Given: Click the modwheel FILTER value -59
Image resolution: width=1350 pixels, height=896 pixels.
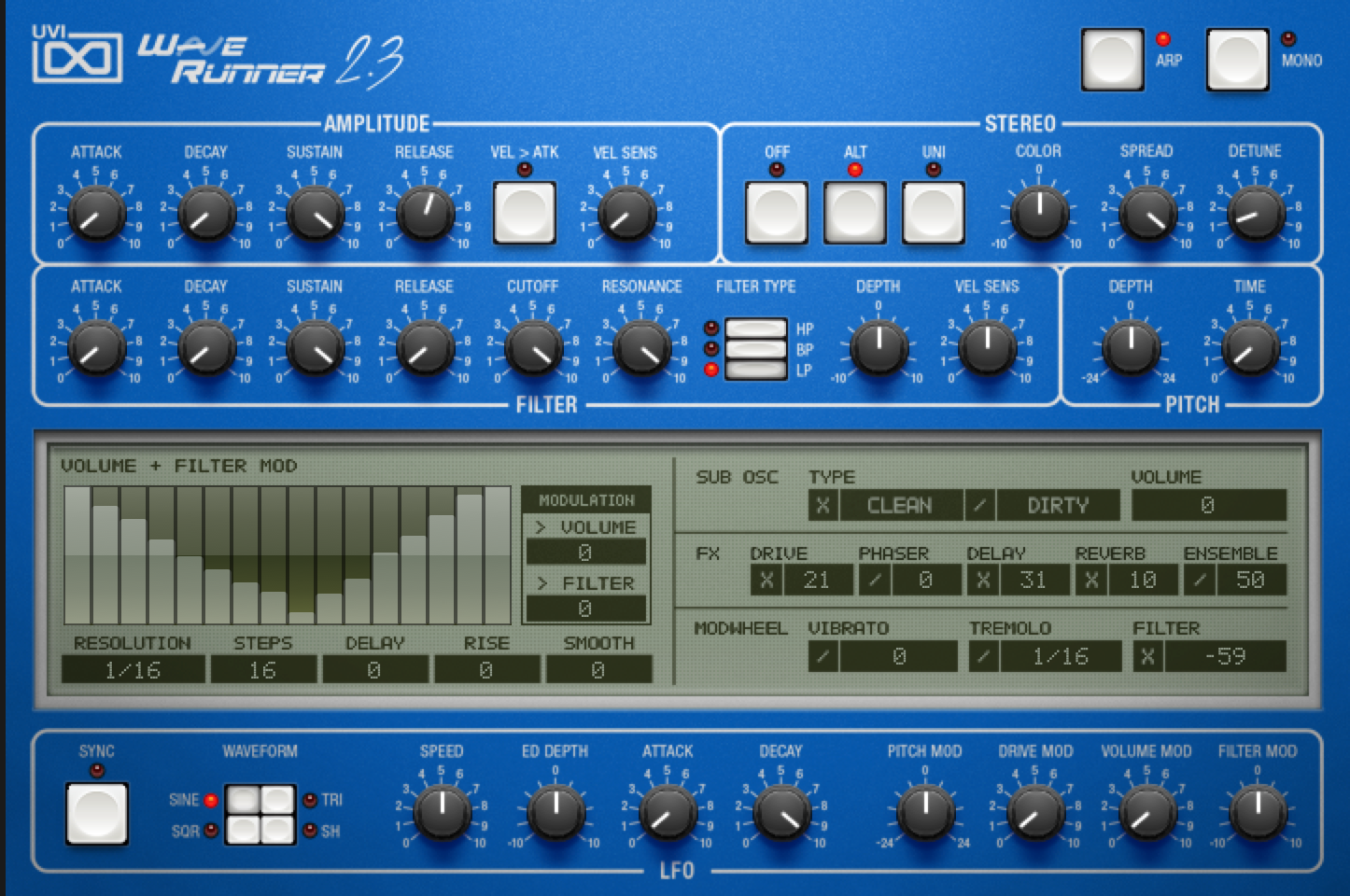Looking at the screenshot, I should tap(1225, 656).
